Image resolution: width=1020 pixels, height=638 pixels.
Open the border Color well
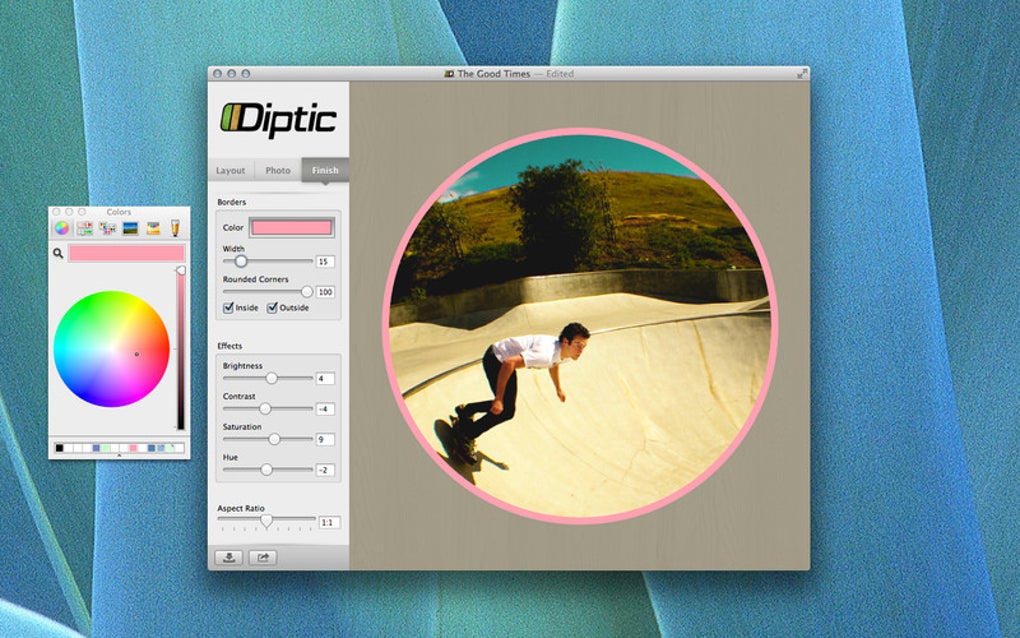(x=292, y=228)
